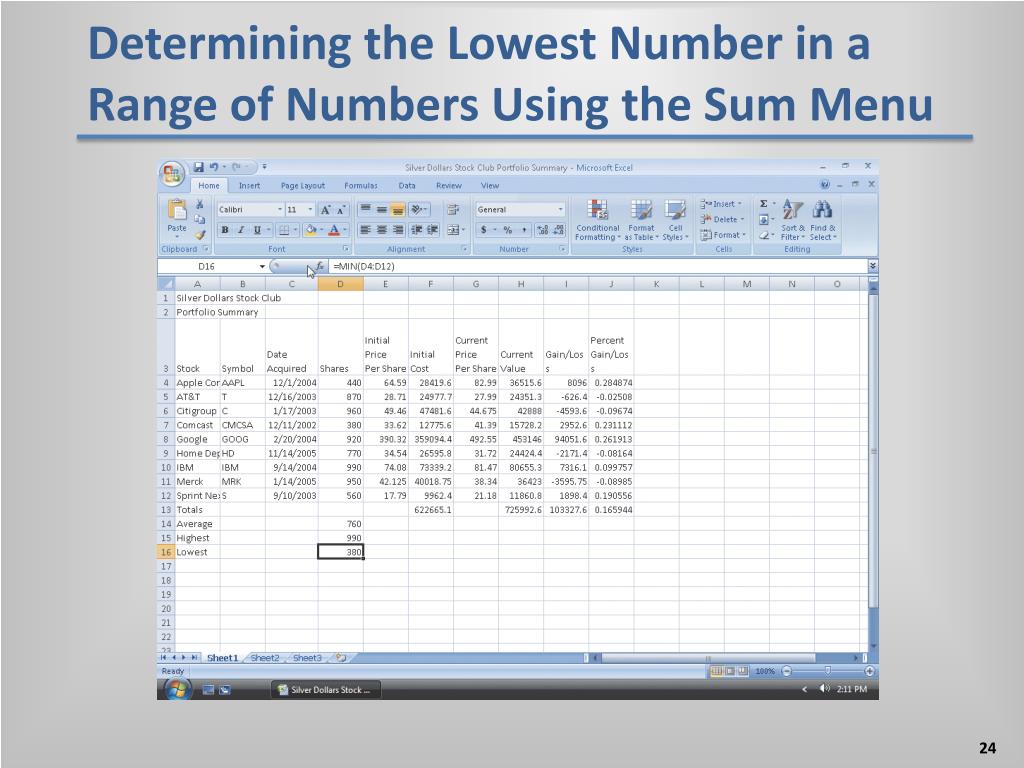This screenshot has height=768, width=1024.
Task: Select column D header
Action: 340,284
